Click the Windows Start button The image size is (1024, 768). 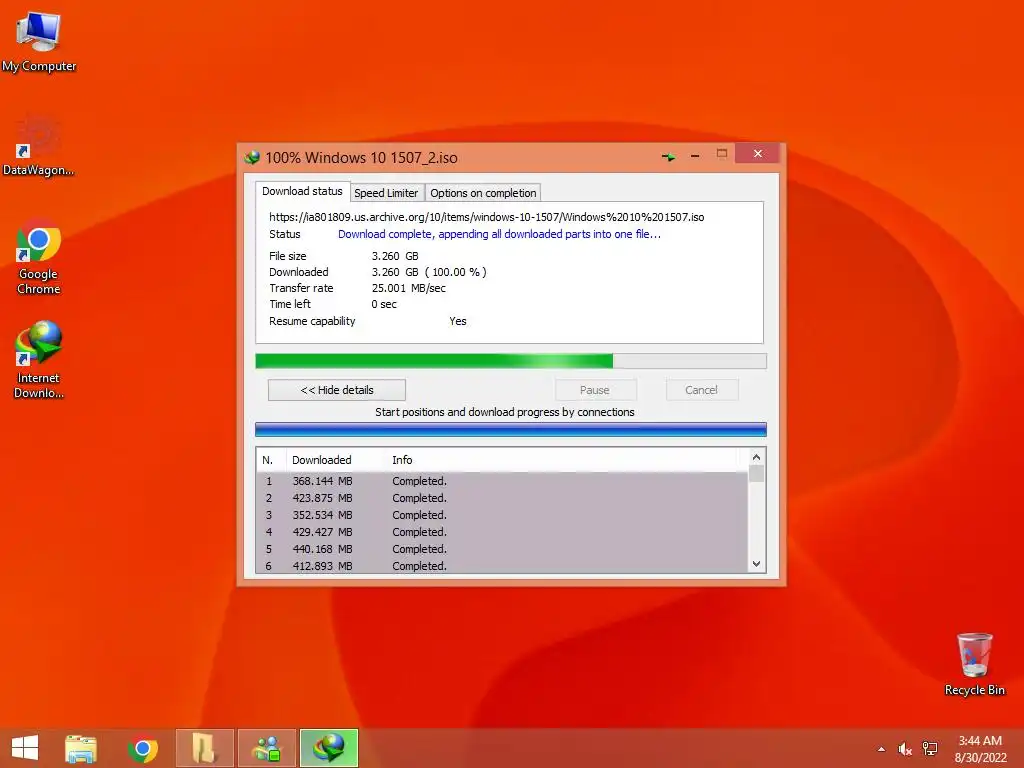(x=25, y=748)
